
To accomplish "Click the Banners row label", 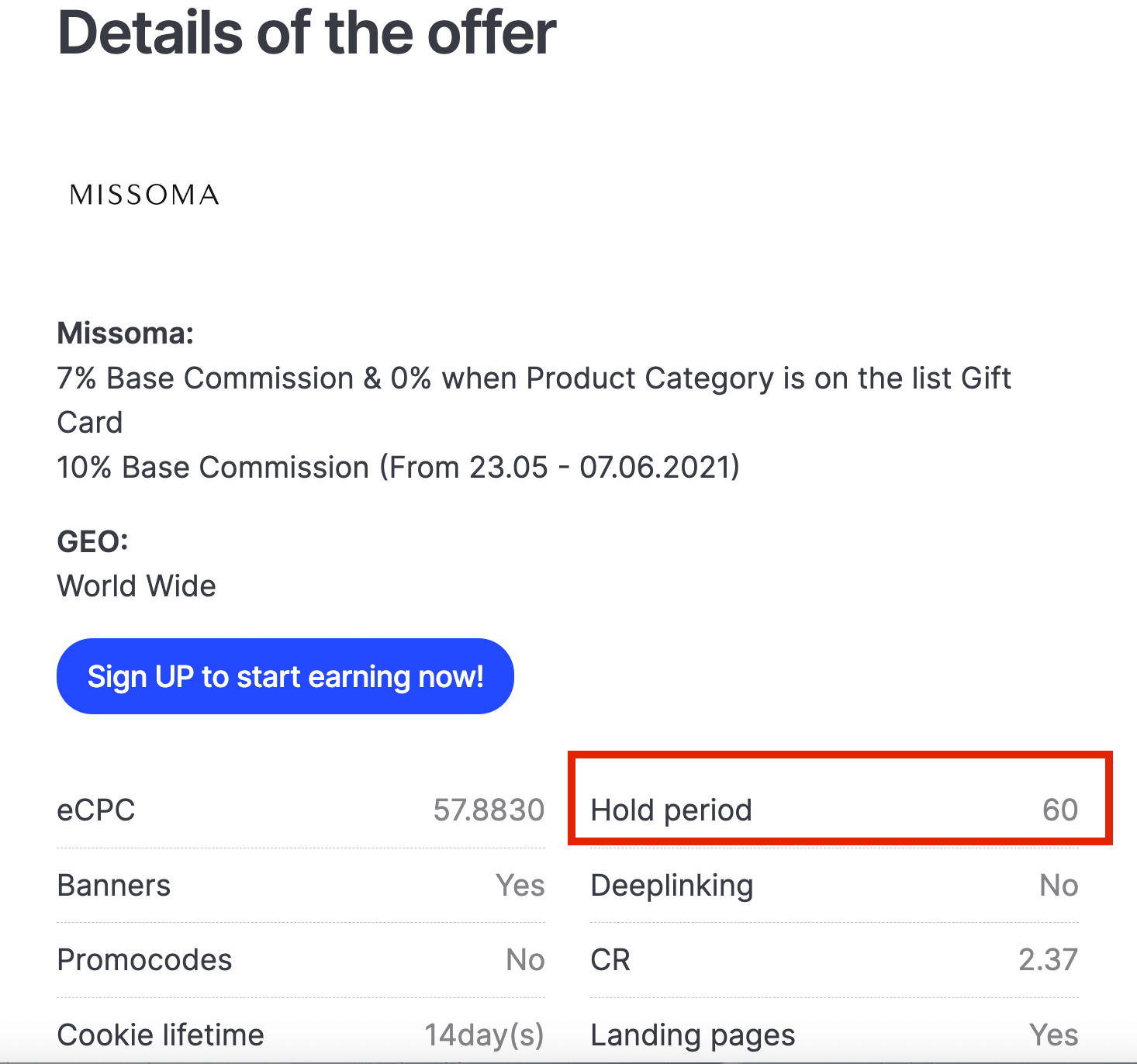I will pyautogui.click(x=114, y=886).
